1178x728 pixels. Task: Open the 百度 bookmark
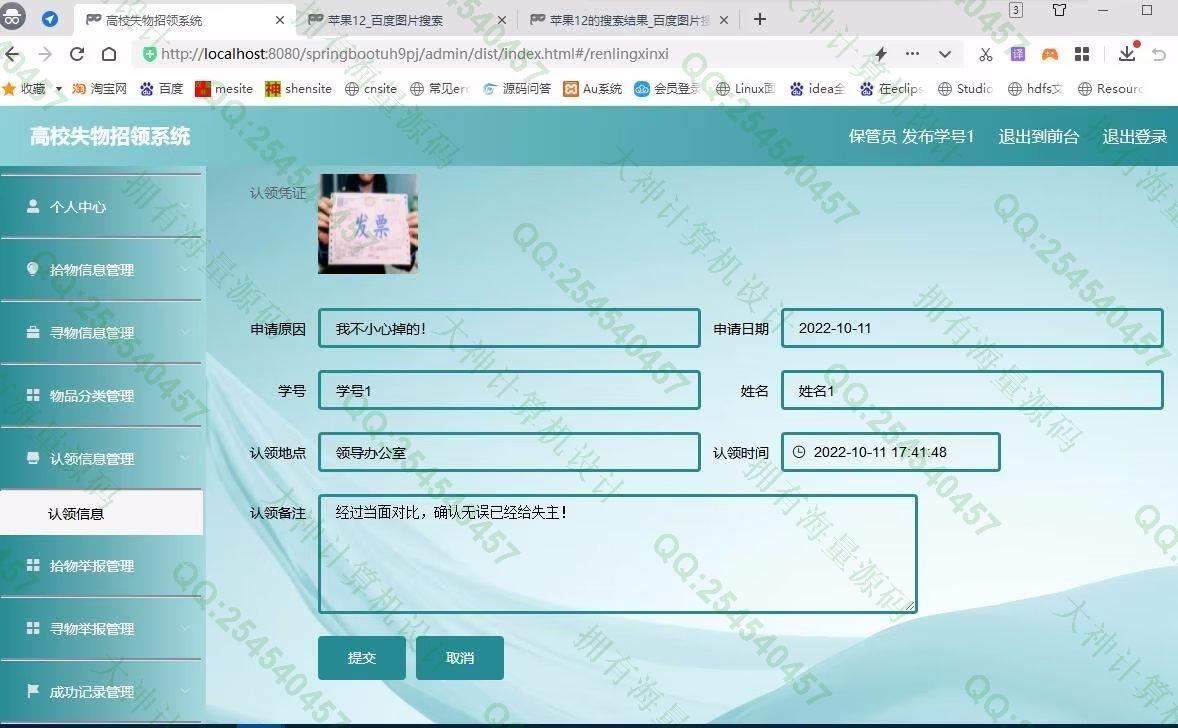[162, 89]
